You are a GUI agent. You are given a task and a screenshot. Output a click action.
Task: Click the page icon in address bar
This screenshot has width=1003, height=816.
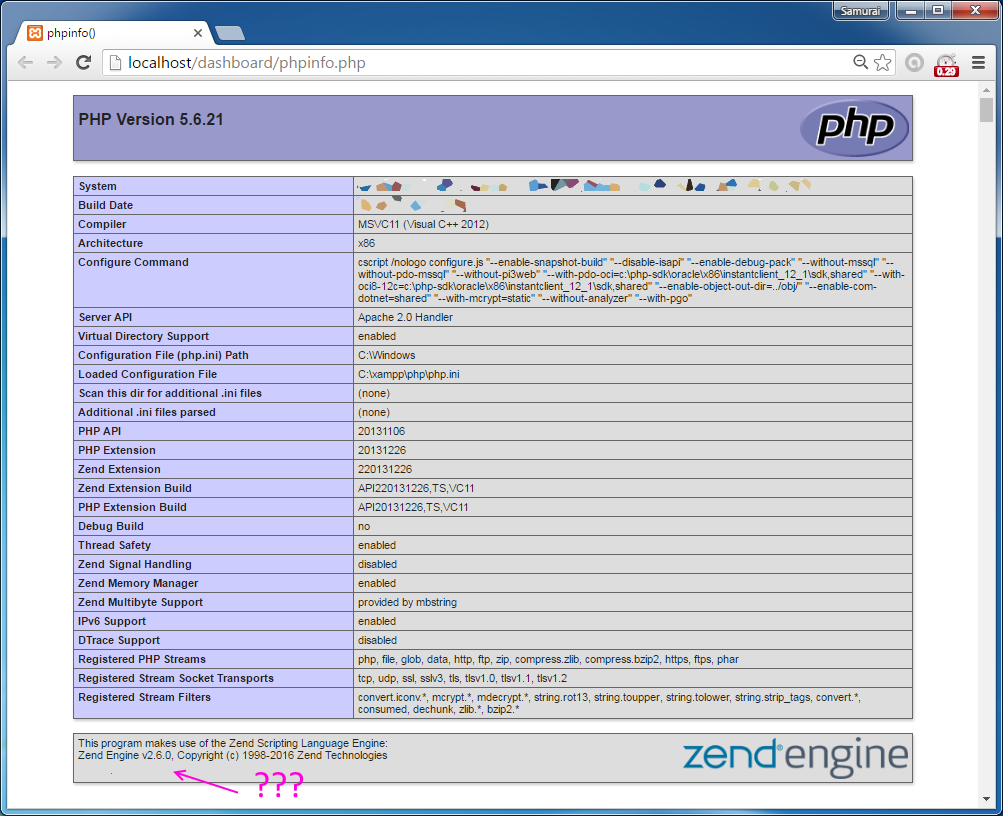pos(115,63)
